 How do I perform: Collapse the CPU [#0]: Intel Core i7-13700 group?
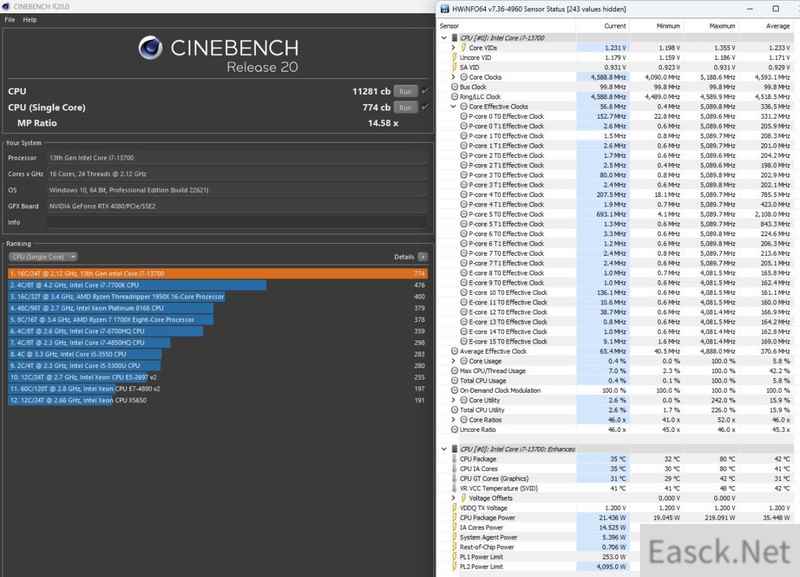pos(444,38)
